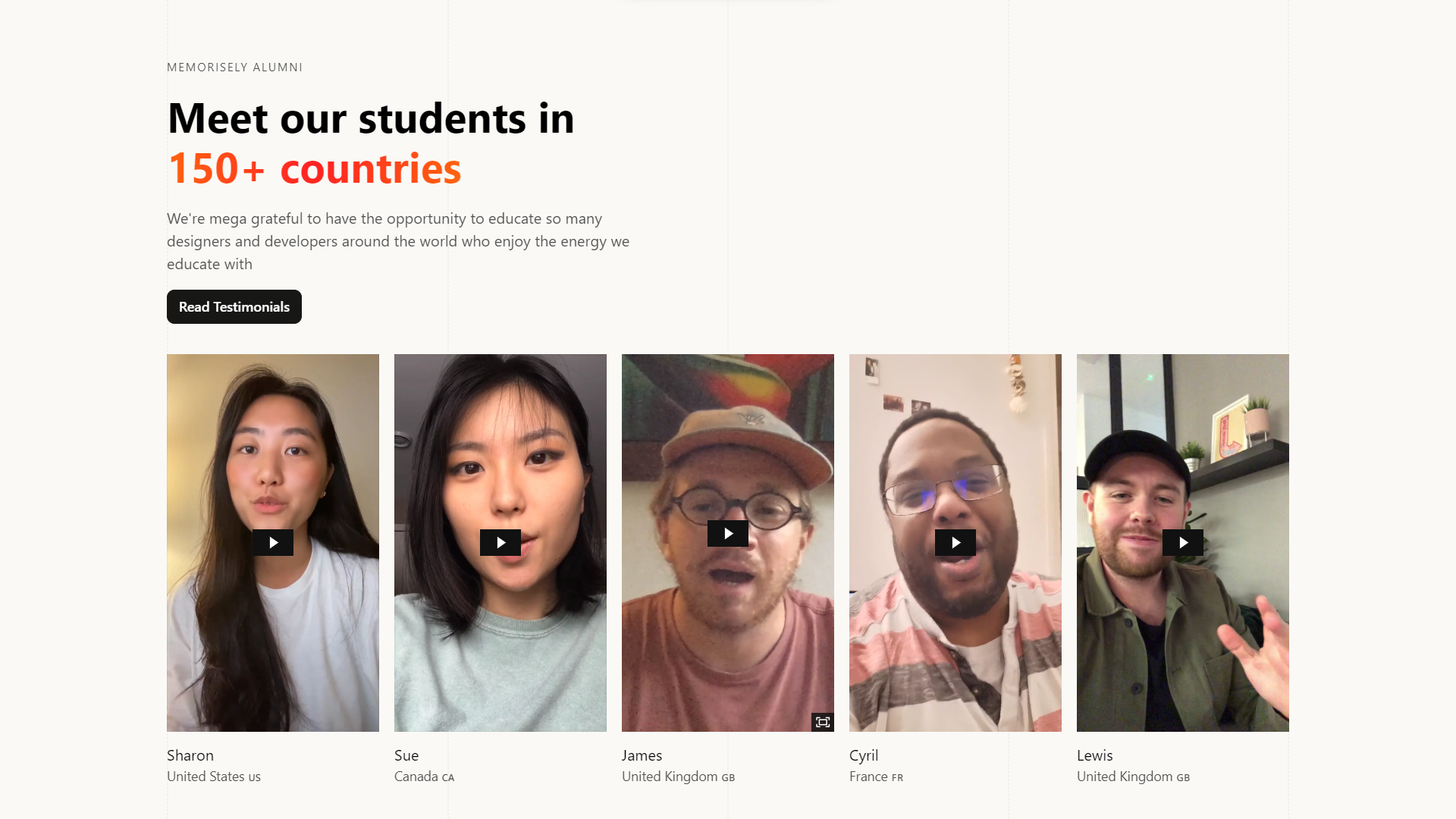Click Lewis's name below his video
1456x819 pixels.
pos(1095,755)
